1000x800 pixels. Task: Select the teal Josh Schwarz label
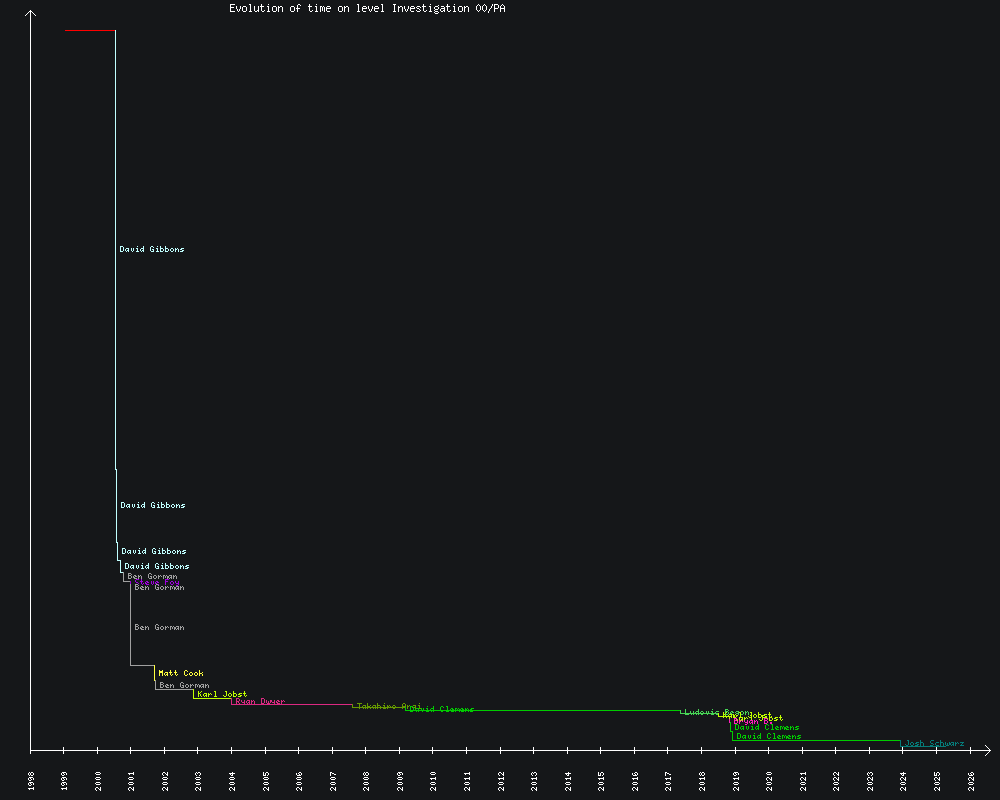pyautogui.click(x=934, y=743)
